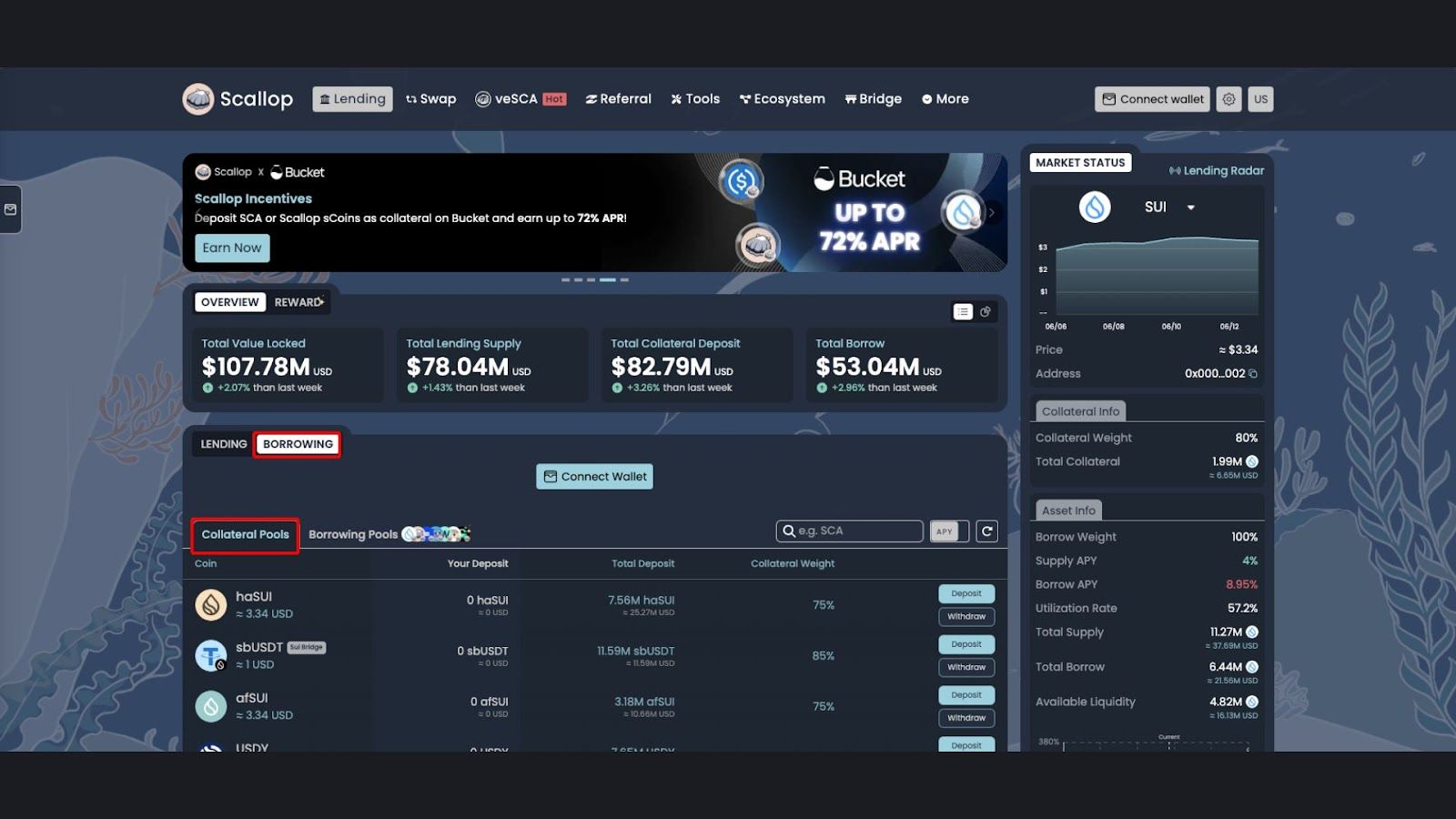Copy the 0x000...002 address

(1252, 374)
